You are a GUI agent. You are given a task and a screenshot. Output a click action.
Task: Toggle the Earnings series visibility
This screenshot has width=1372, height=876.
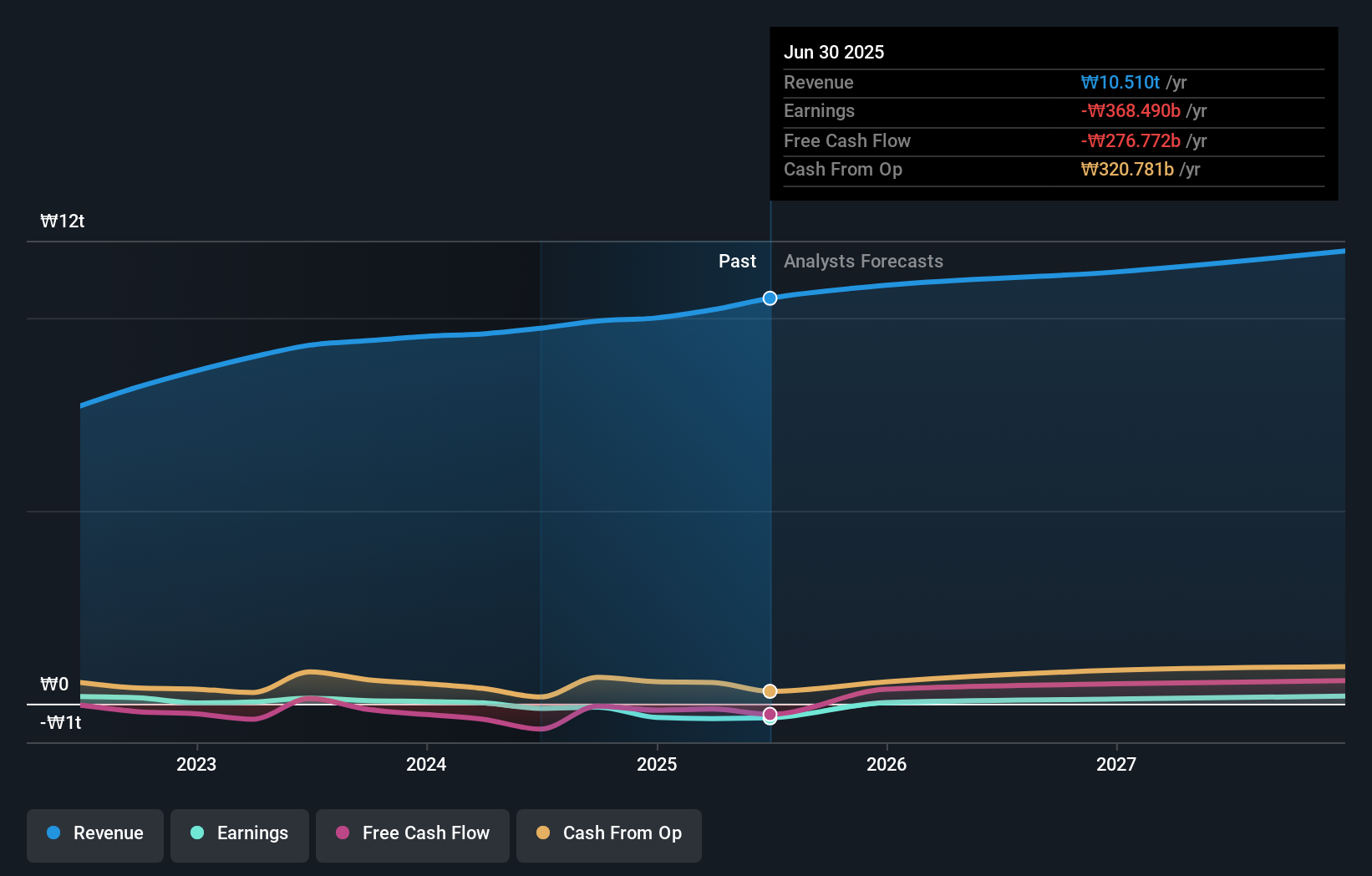240,833
